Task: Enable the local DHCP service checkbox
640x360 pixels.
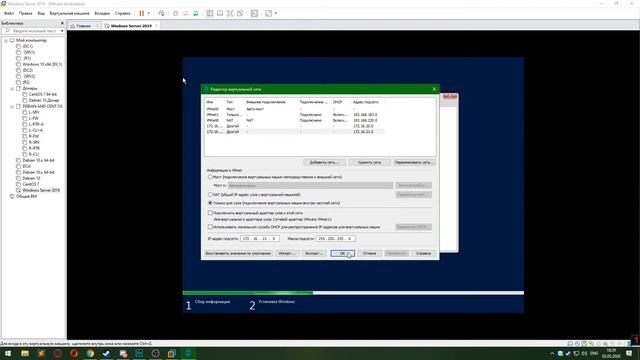Action: pos(210,227)
